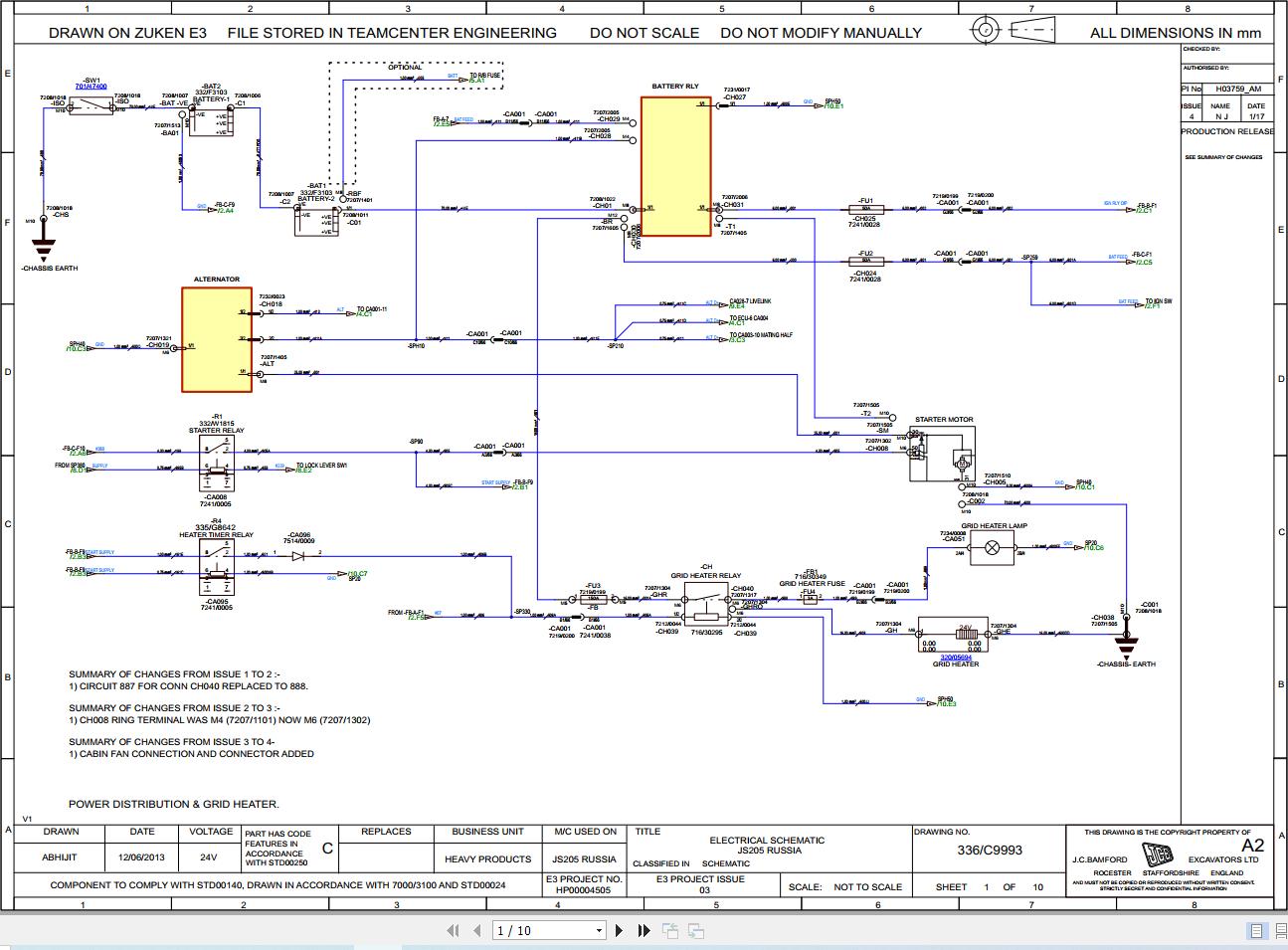Click the previous view history icon
The width and height of the screenshot is (1288, 950).
pos(671,931)
